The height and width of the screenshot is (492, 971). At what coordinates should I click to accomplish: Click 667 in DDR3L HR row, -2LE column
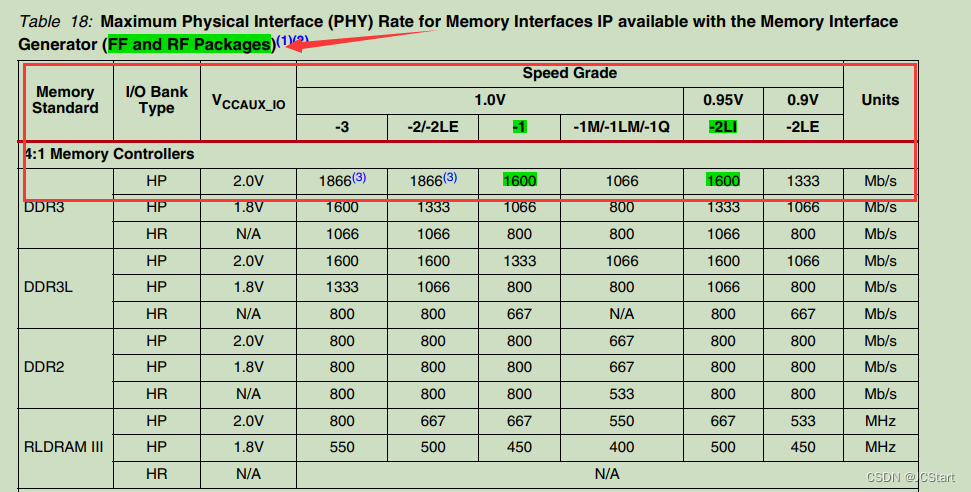pyautogui.click(x=803, y=314)
